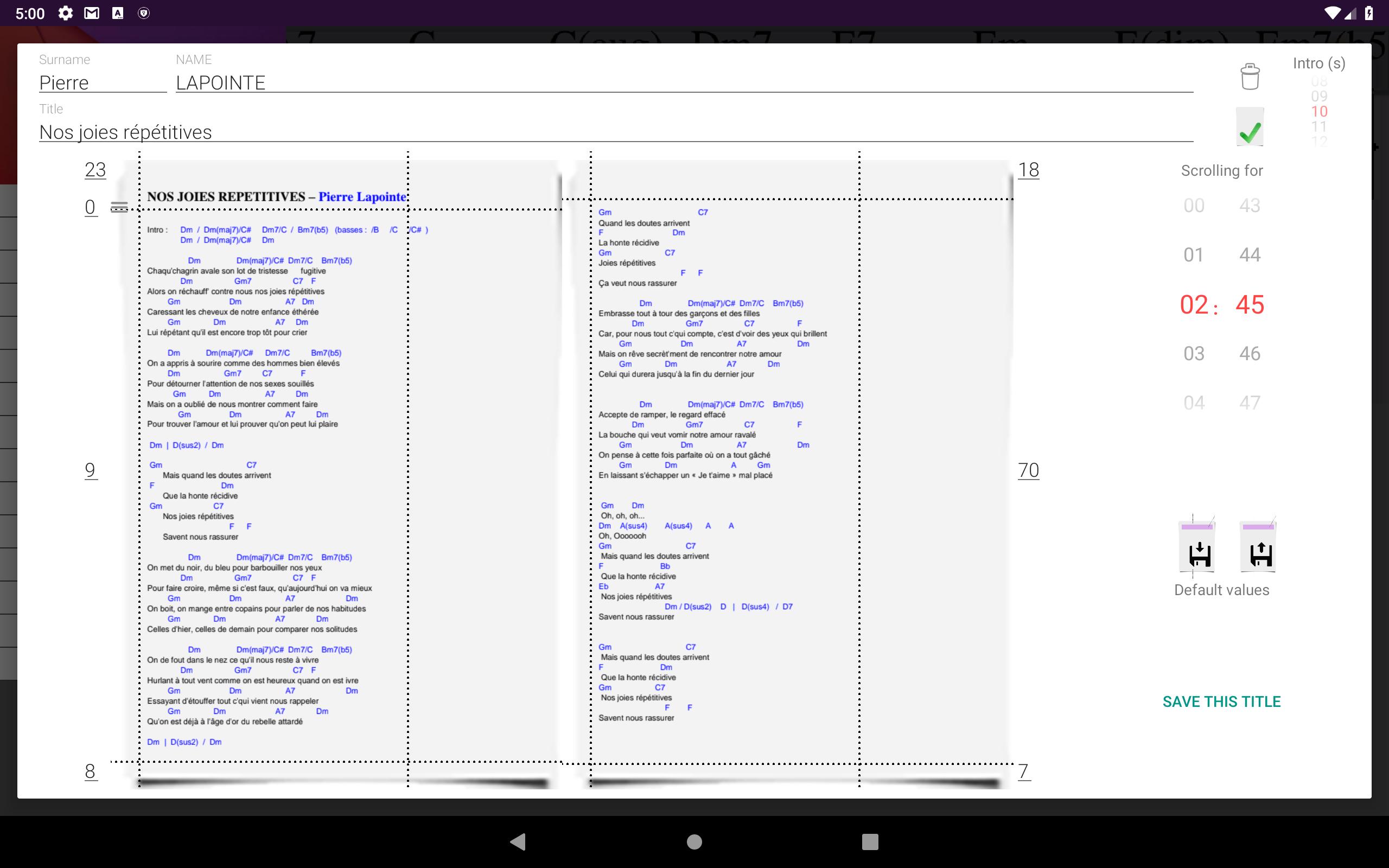Select seconds value 46 in scrolling picker
This screenshot has width=1389, height=868.
click(1250, 354)
